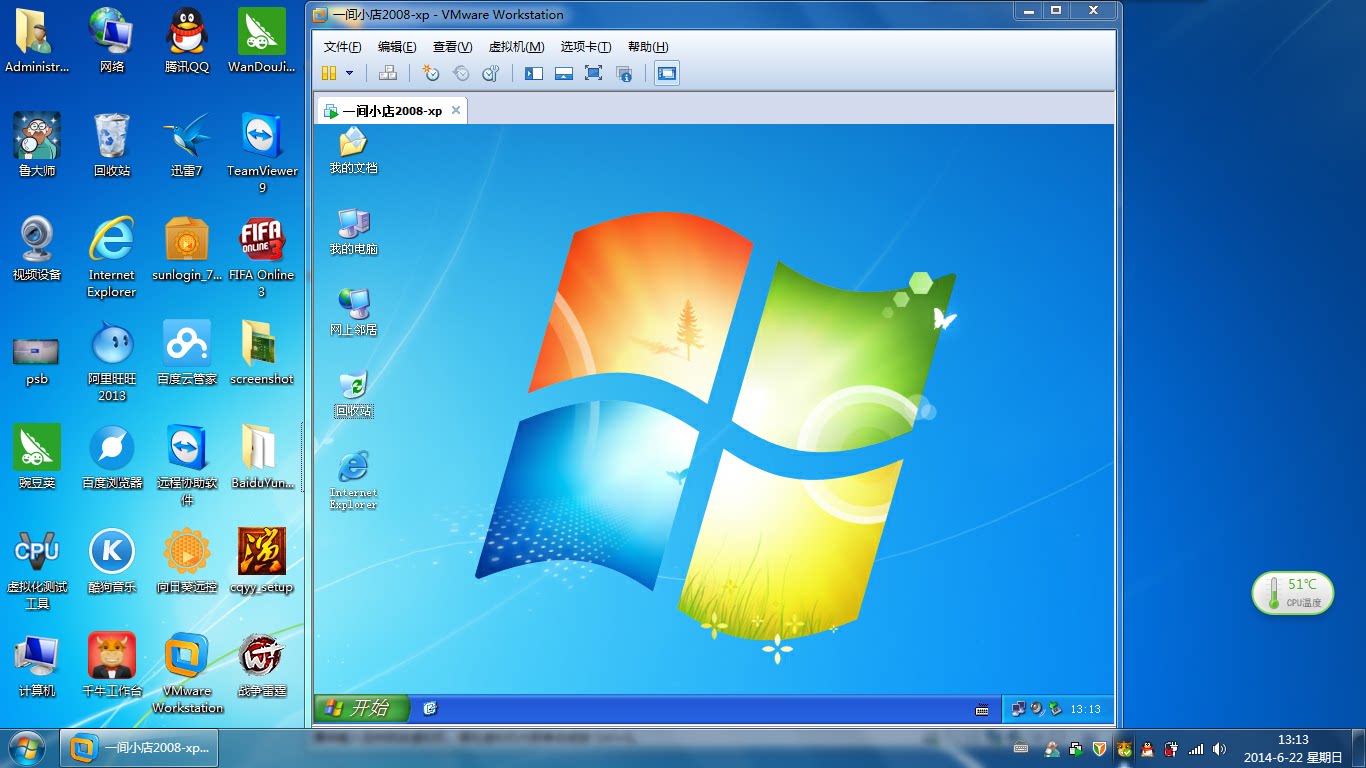Screen dimensions: 1366x768
Task: Open the snapshot manager icon
Action: point(490,73)
